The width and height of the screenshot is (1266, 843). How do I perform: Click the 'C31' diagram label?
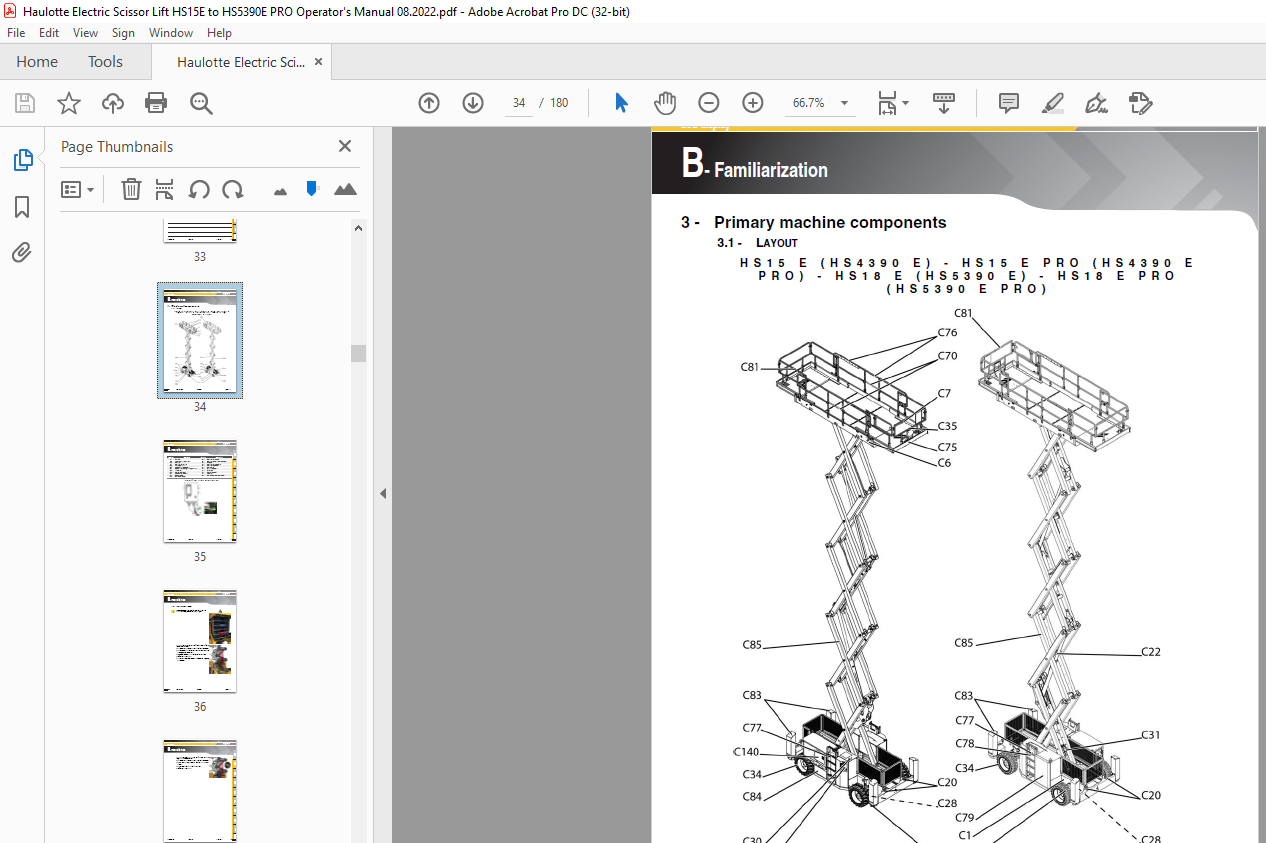pos(1151,735)
